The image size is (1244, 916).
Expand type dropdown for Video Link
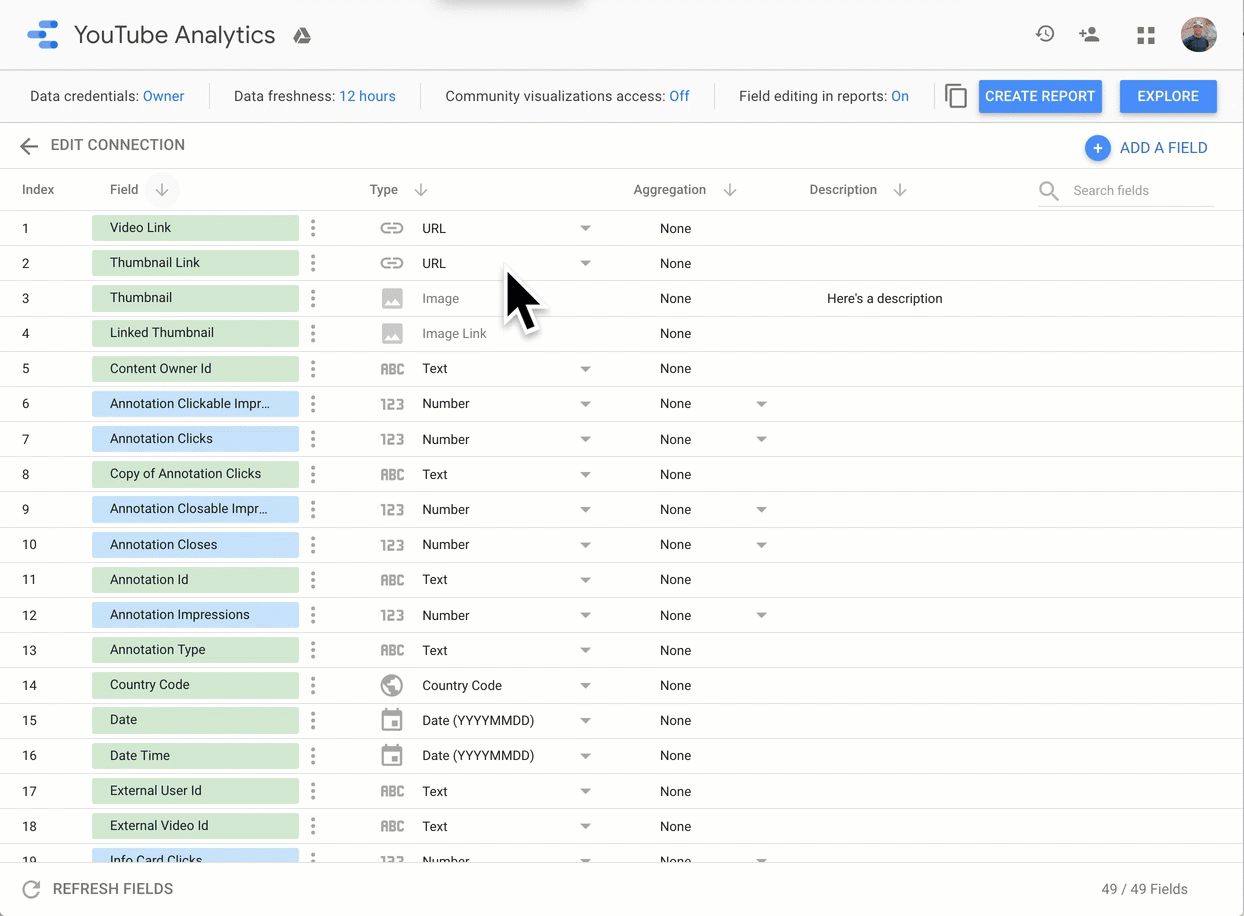pos(585,228)
